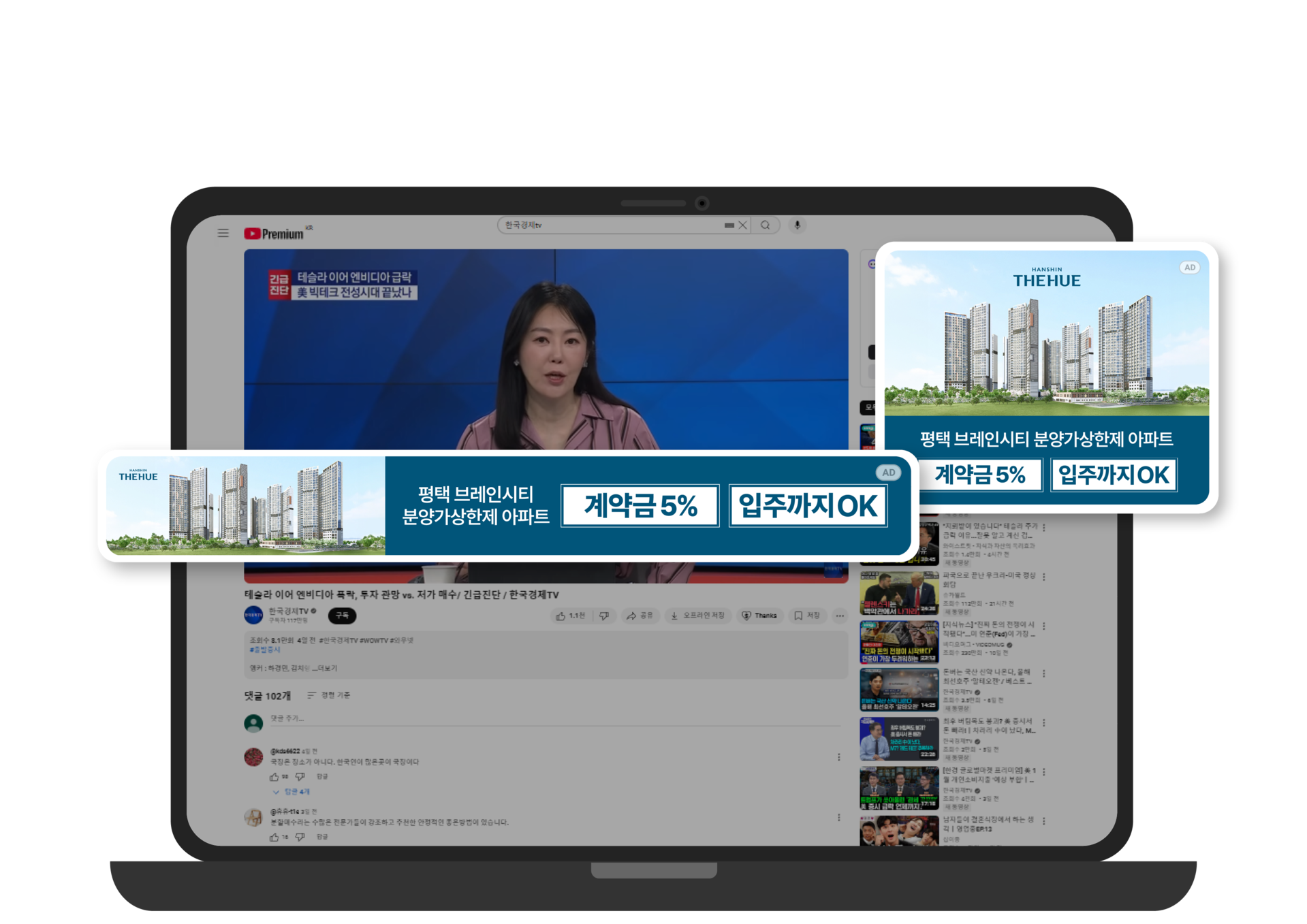Focus the 댓글 추가 comment field
The height and width of the screenshot is (924, 1307).
point(555,719)
